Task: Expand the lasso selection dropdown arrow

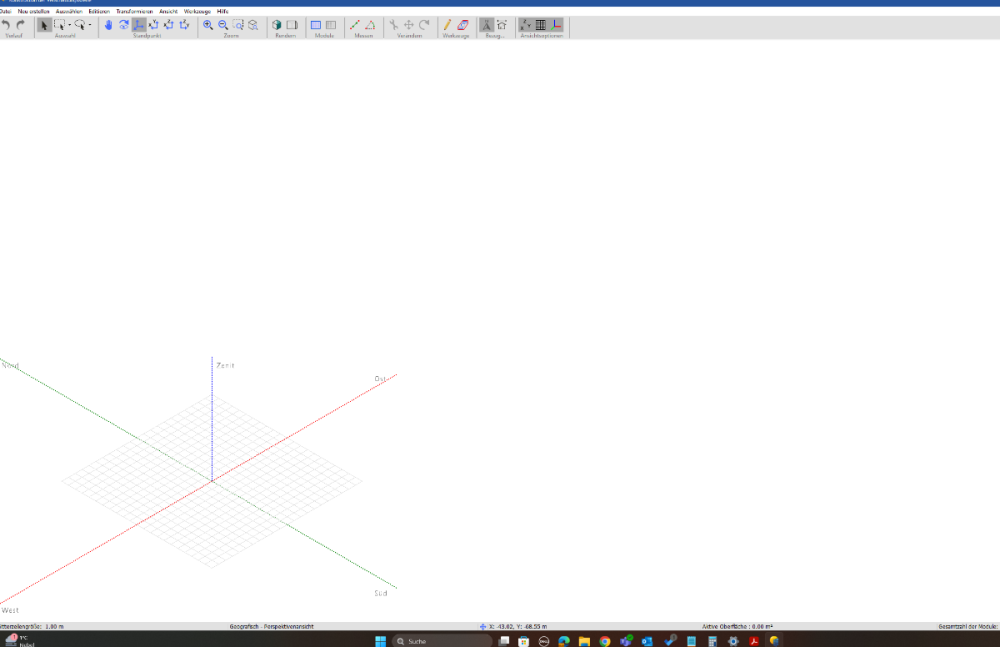Action: pyautogui.click(x=90, y=24)
